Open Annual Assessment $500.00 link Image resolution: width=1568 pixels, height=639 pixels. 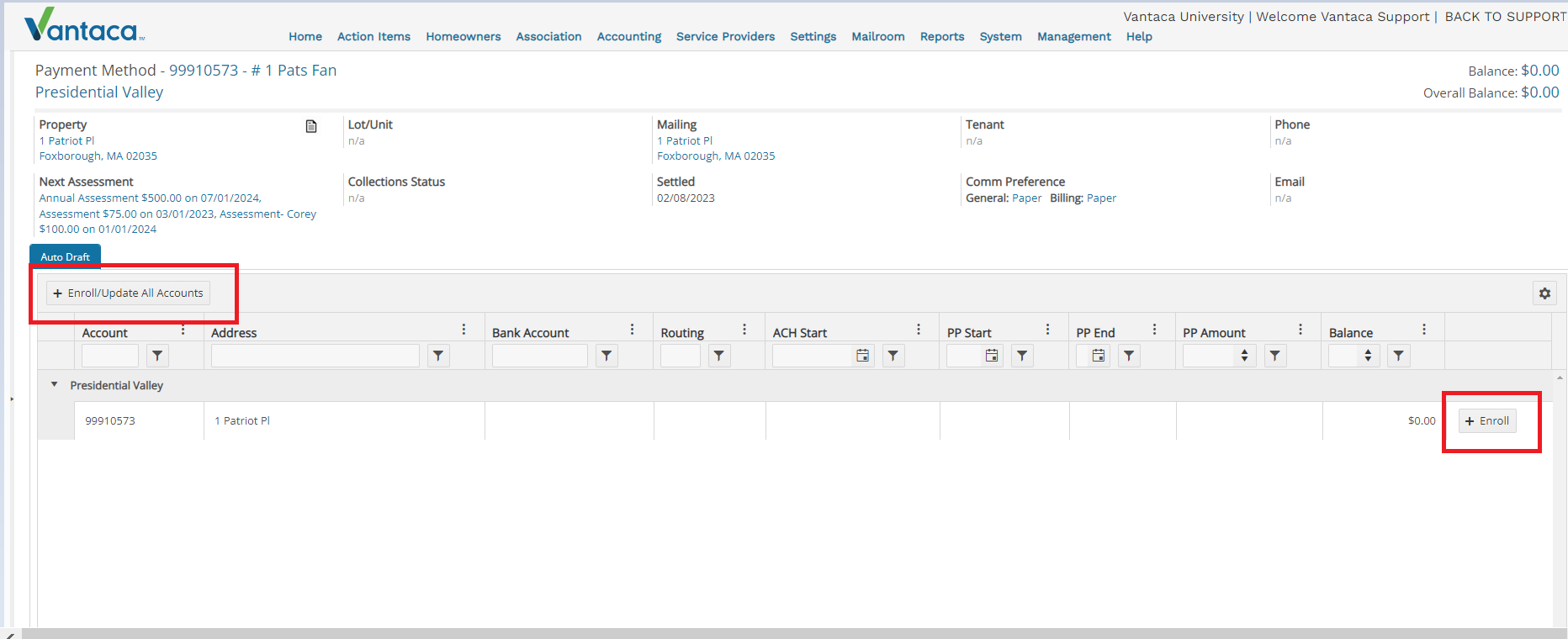(150, 198)
